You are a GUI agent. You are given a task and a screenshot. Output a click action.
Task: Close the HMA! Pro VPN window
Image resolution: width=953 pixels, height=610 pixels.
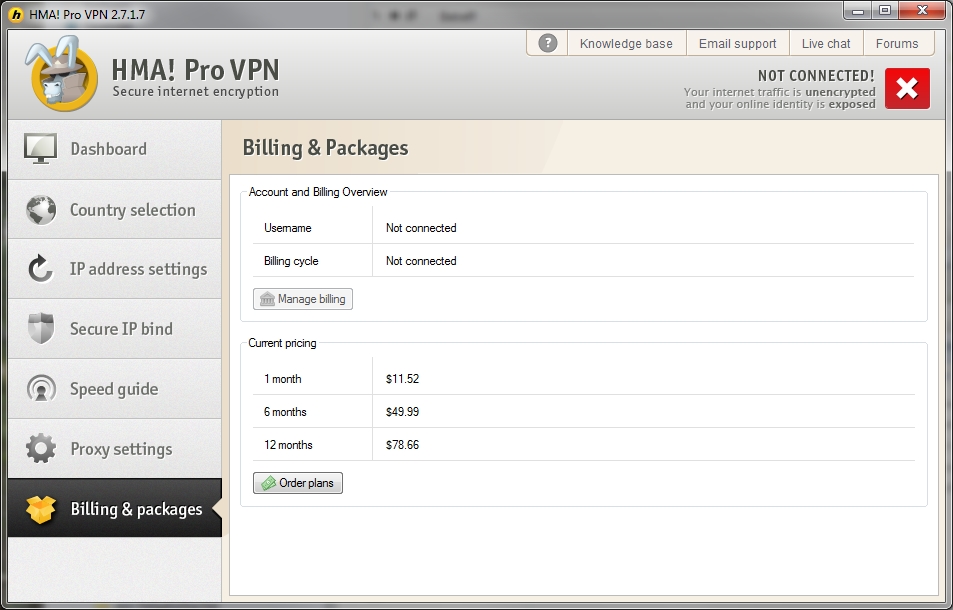click(922, 10)
